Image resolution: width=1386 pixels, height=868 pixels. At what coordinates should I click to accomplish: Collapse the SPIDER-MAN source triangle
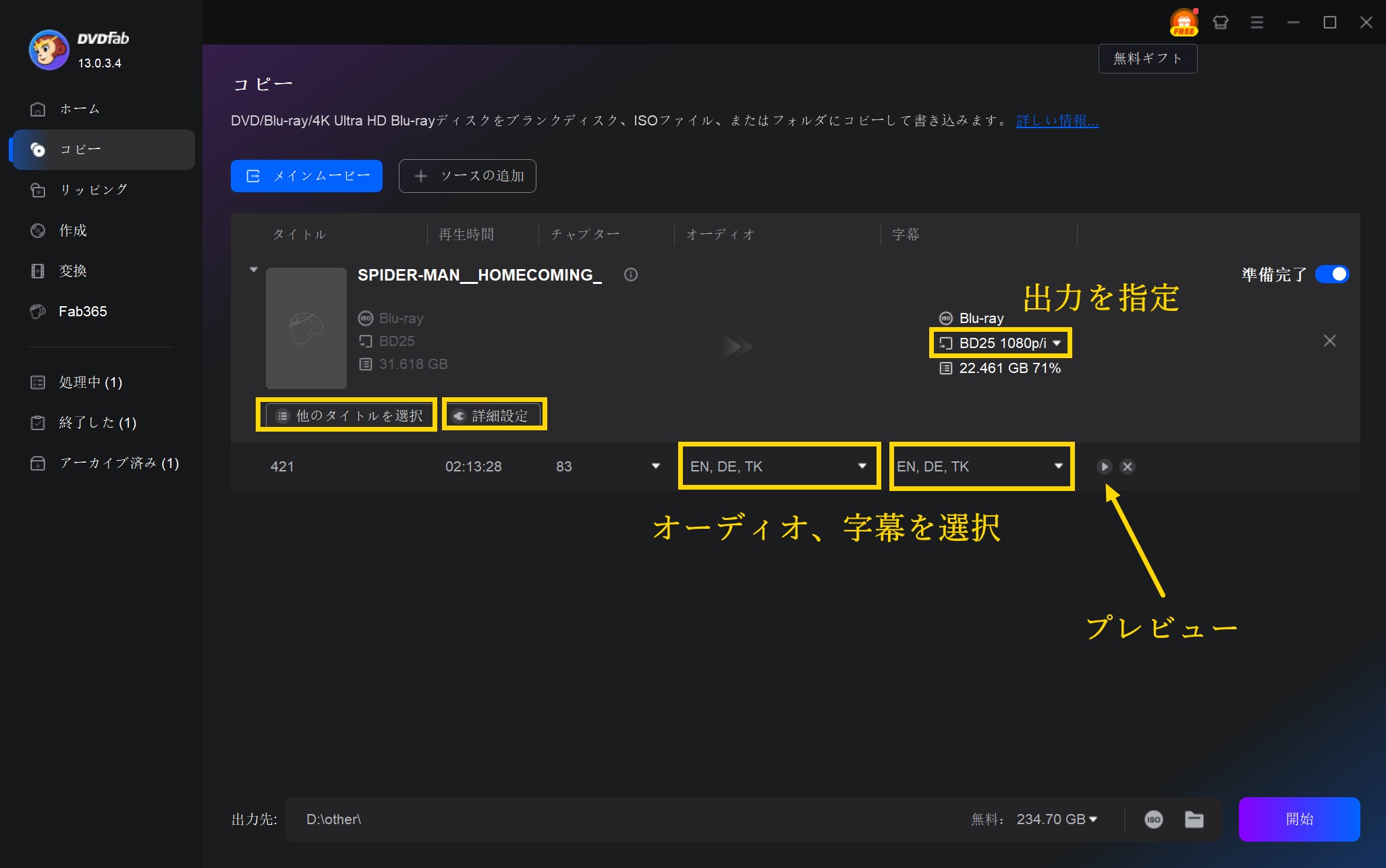tap(254, 270)
